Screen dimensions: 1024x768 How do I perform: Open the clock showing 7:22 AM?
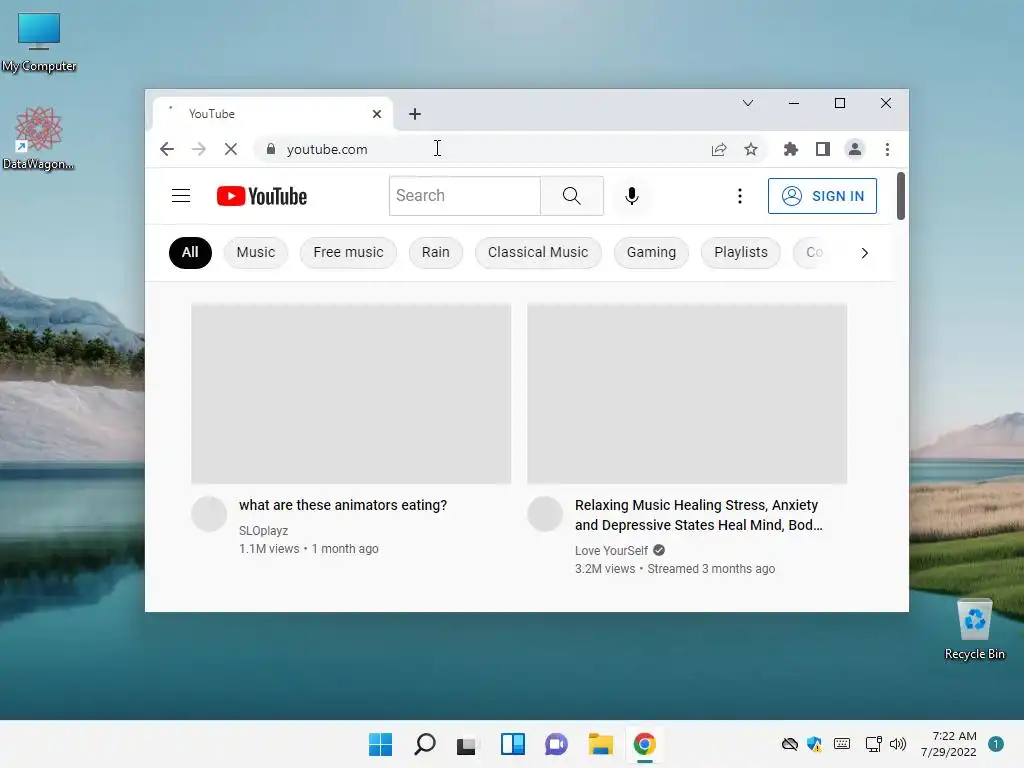click(x=949, y=744)
